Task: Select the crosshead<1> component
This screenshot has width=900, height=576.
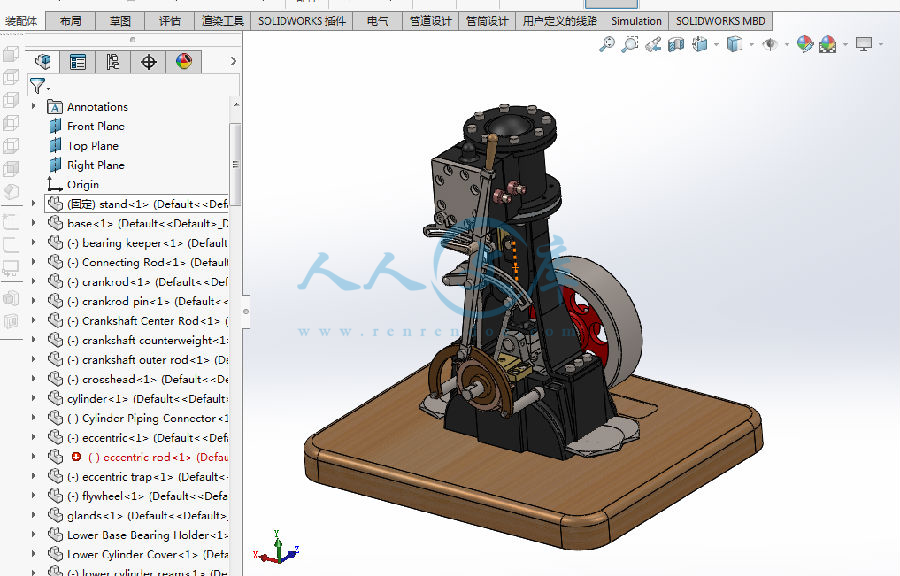Action: point(137,379)
